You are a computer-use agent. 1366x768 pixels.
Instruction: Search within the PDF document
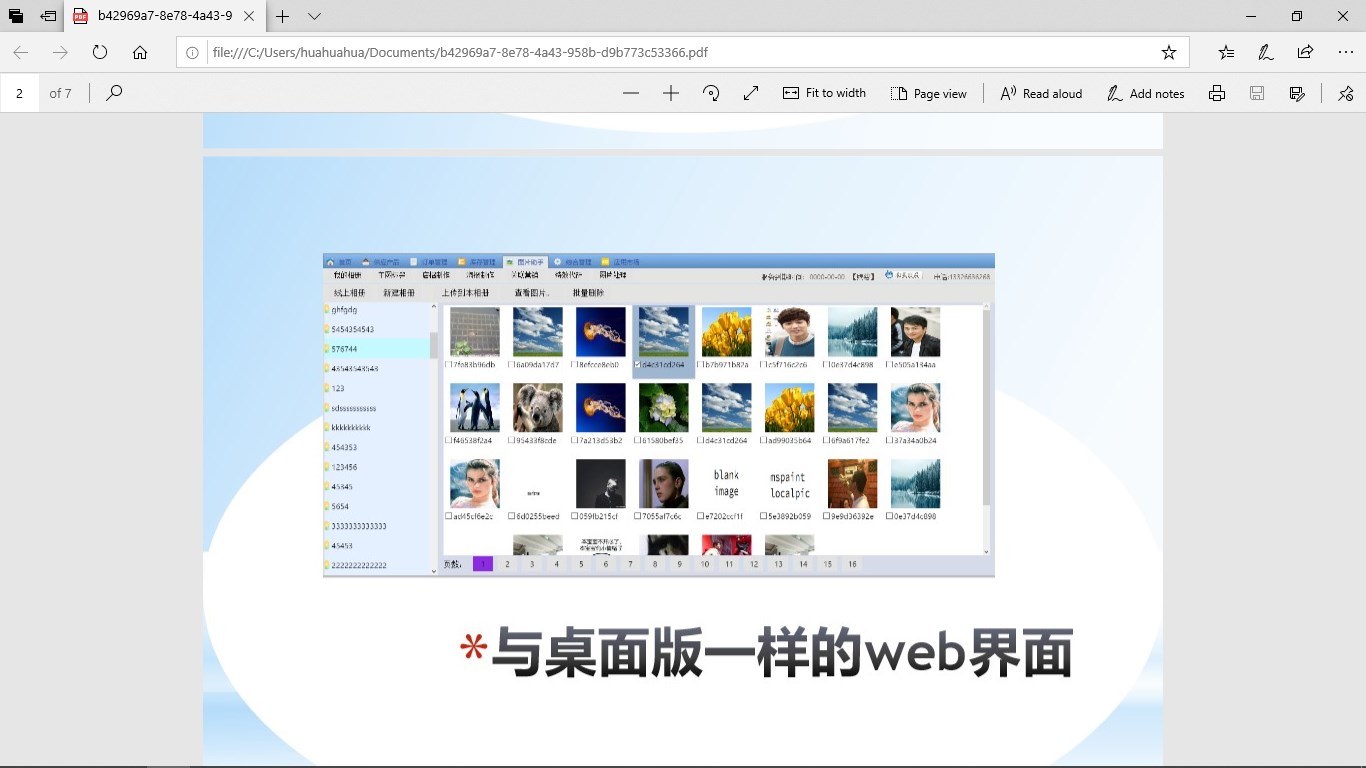[114, 93]
